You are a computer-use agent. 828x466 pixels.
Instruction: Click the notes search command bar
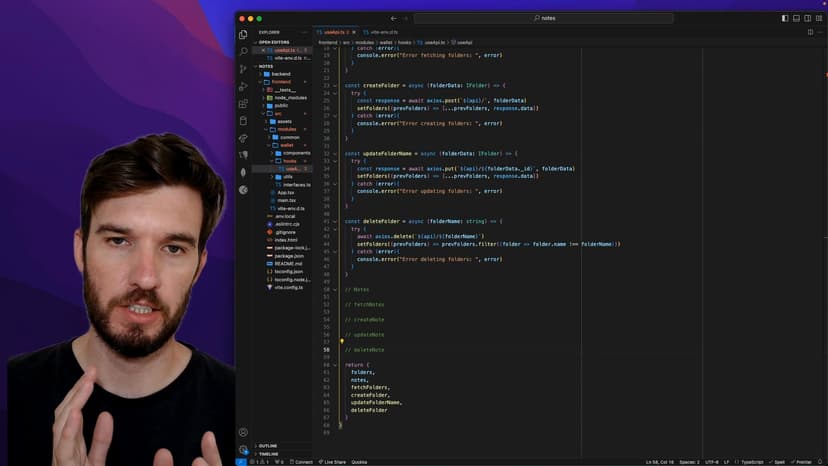coord(544,18)
